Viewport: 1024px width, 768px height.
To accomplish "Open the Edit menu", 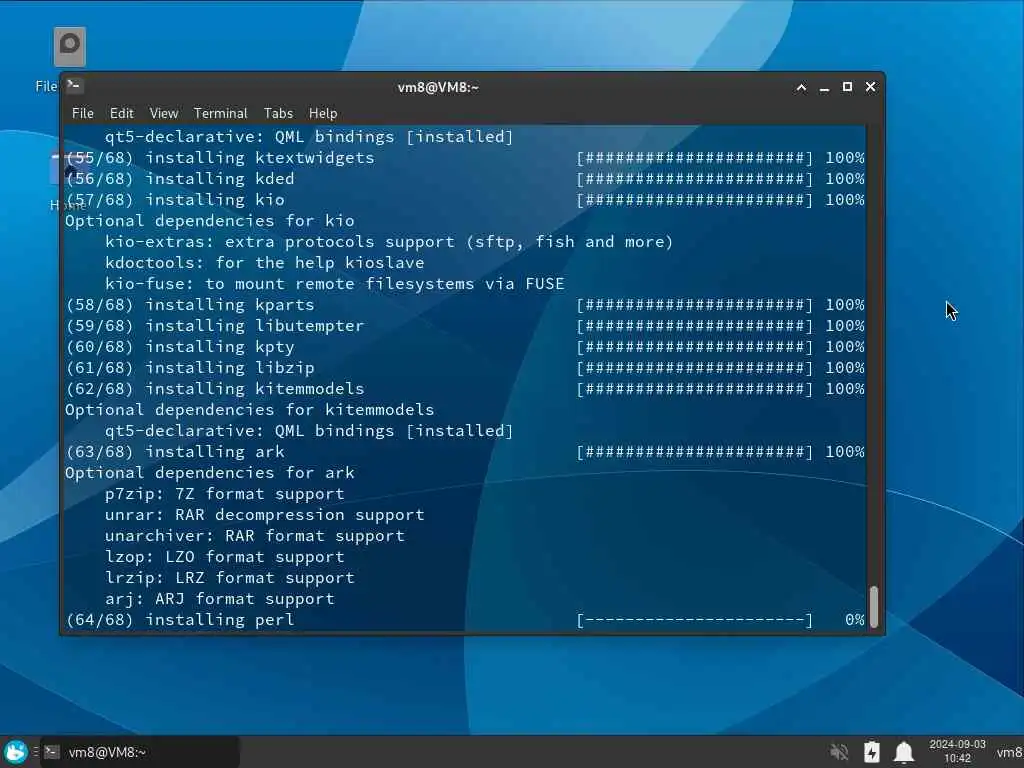I will [121, 114].
